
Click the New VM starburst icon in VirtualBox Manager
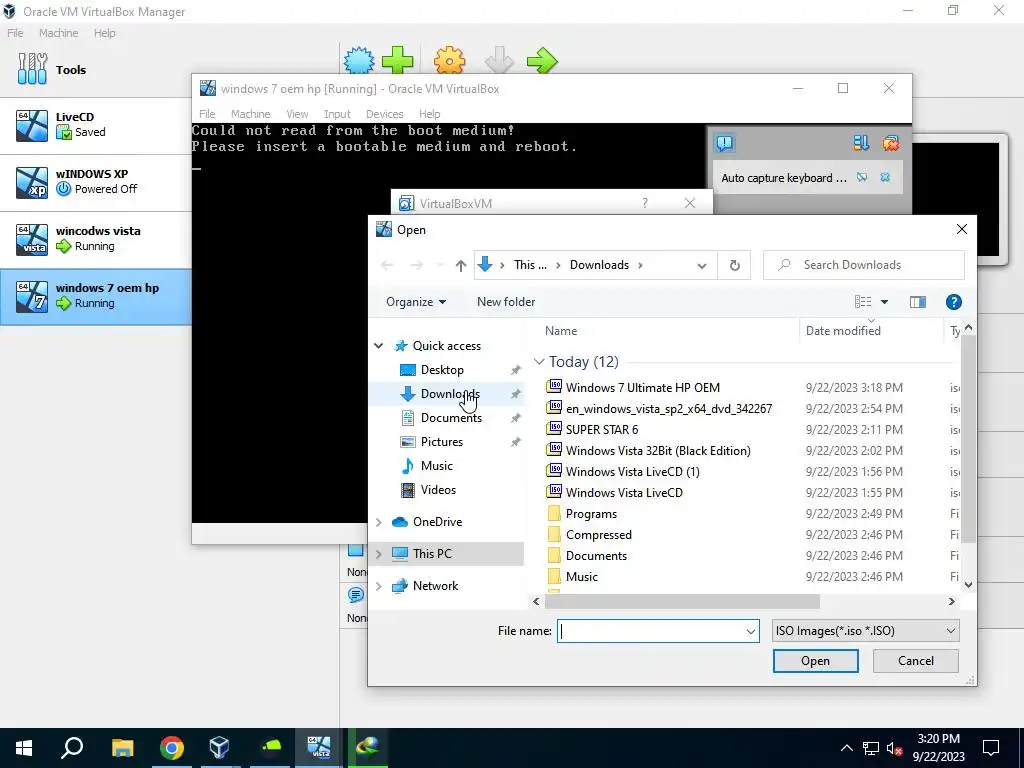[359, 61]
